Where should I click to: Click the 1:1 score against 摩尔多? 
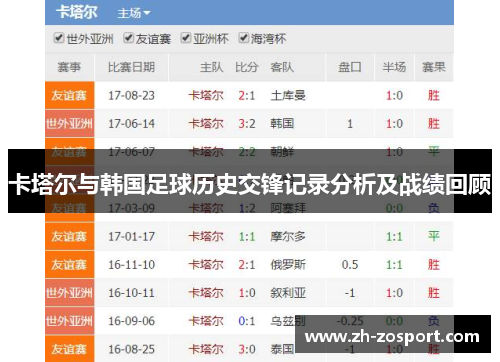pyautogui.click(x=247, y=237)
